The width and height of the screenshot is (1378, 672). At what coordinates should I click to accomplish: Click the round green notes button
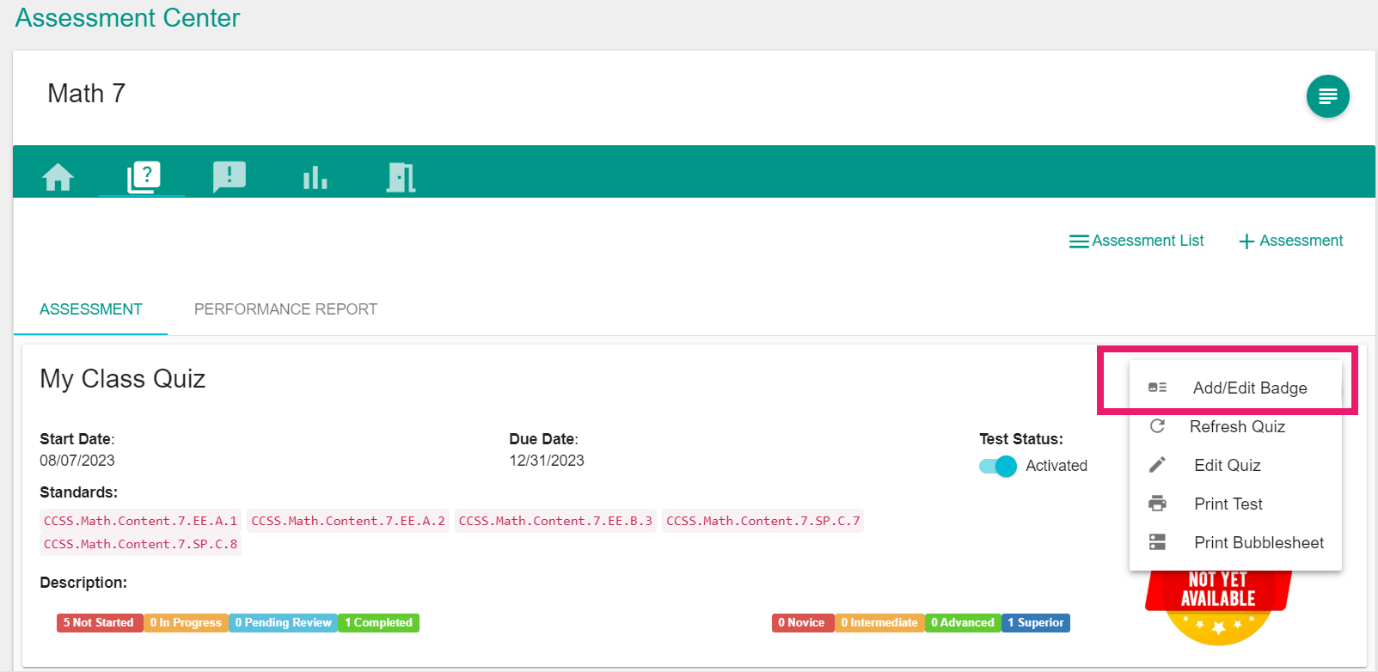1327,96
